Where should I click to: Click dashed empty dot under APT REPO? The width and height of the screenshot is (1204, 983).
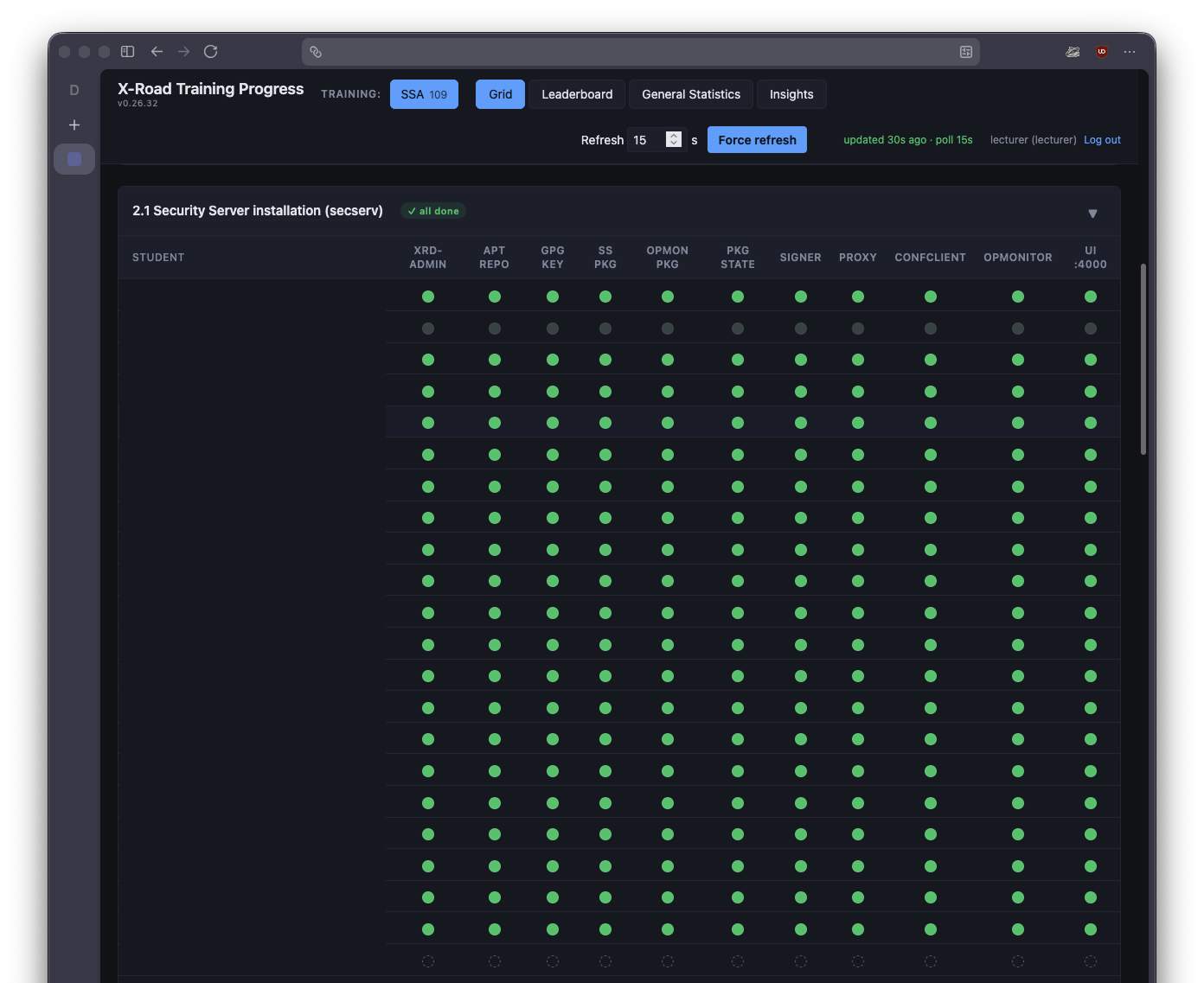point(495,961)
